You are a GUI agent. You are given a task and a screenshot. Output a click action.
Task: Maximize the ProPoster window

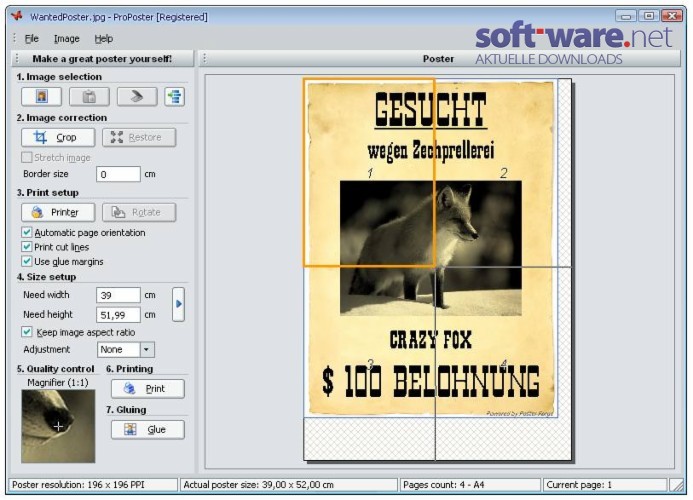coord(648,16)
